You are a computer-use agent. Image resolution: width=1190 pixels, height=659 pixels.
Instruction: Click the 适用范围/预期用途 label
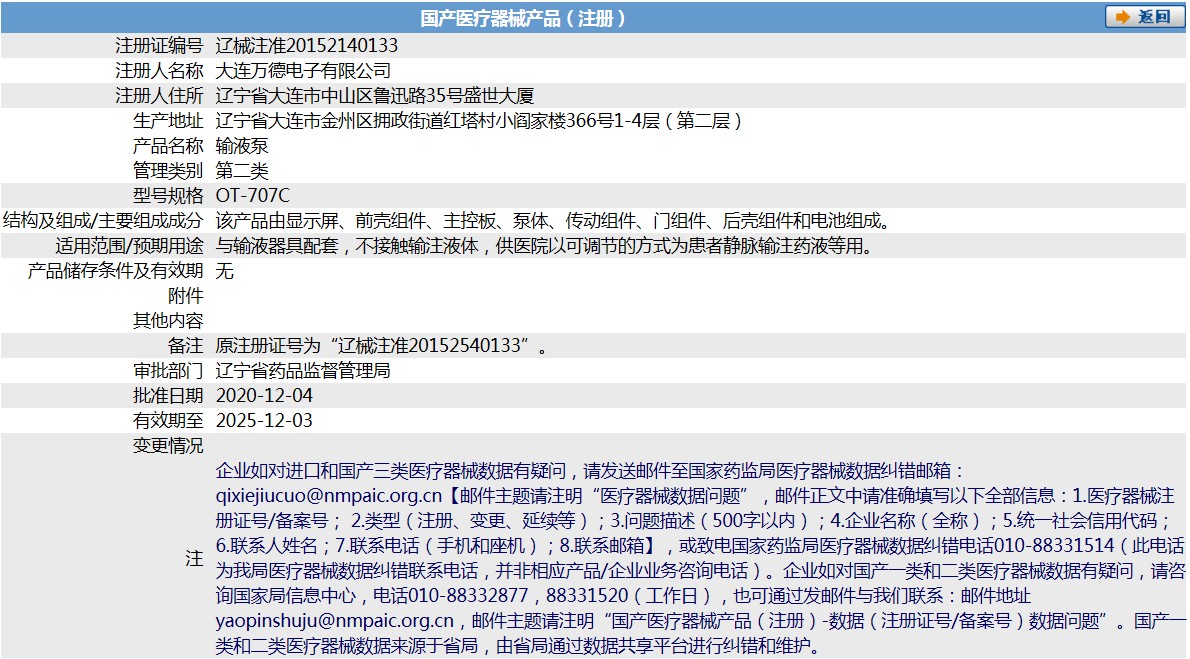click(130, 246)
